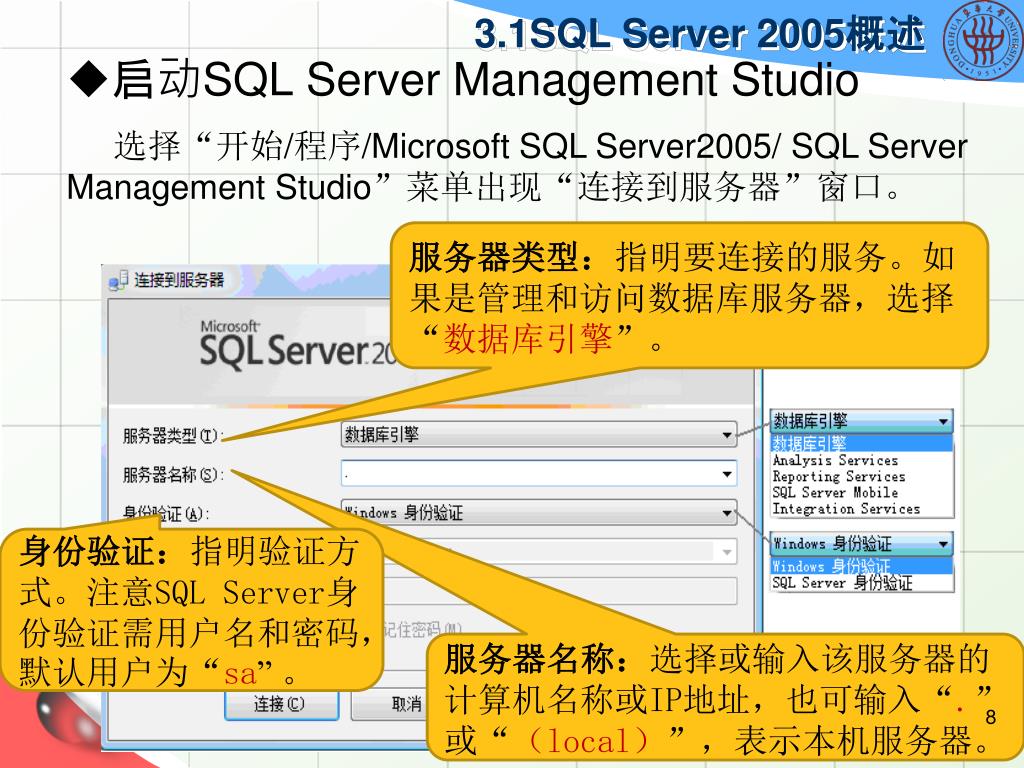Select Analysis Services from the list
Viewport: 1024px width, 768px height.
pos(835,460)
